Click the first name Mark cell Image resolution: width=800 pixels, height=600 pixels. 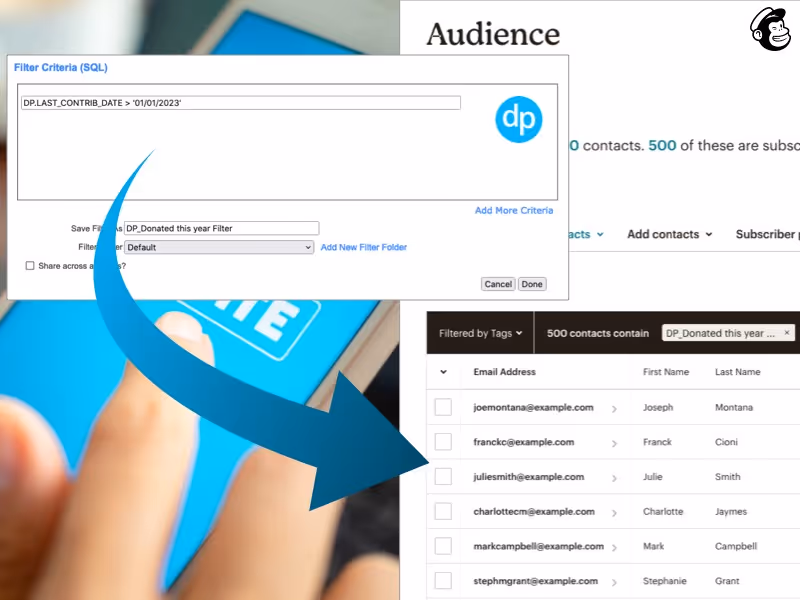(x=654, y=546)
